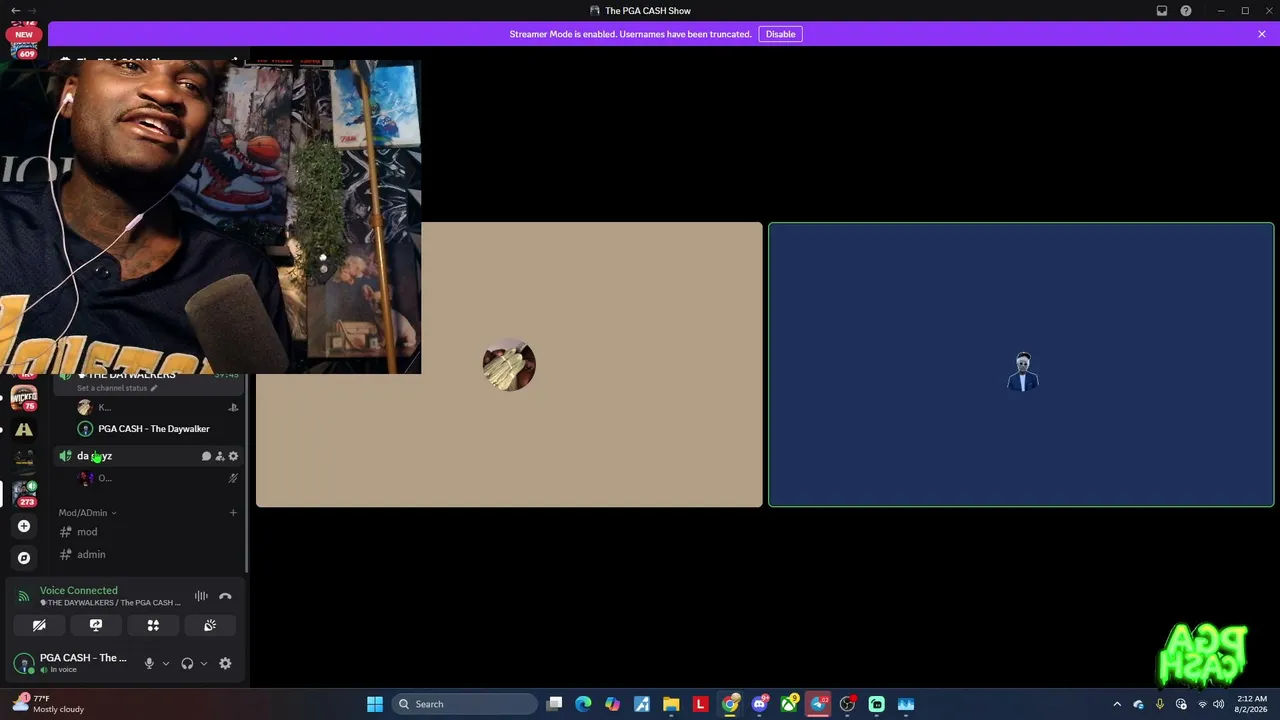Start an activity

[153, 625]
